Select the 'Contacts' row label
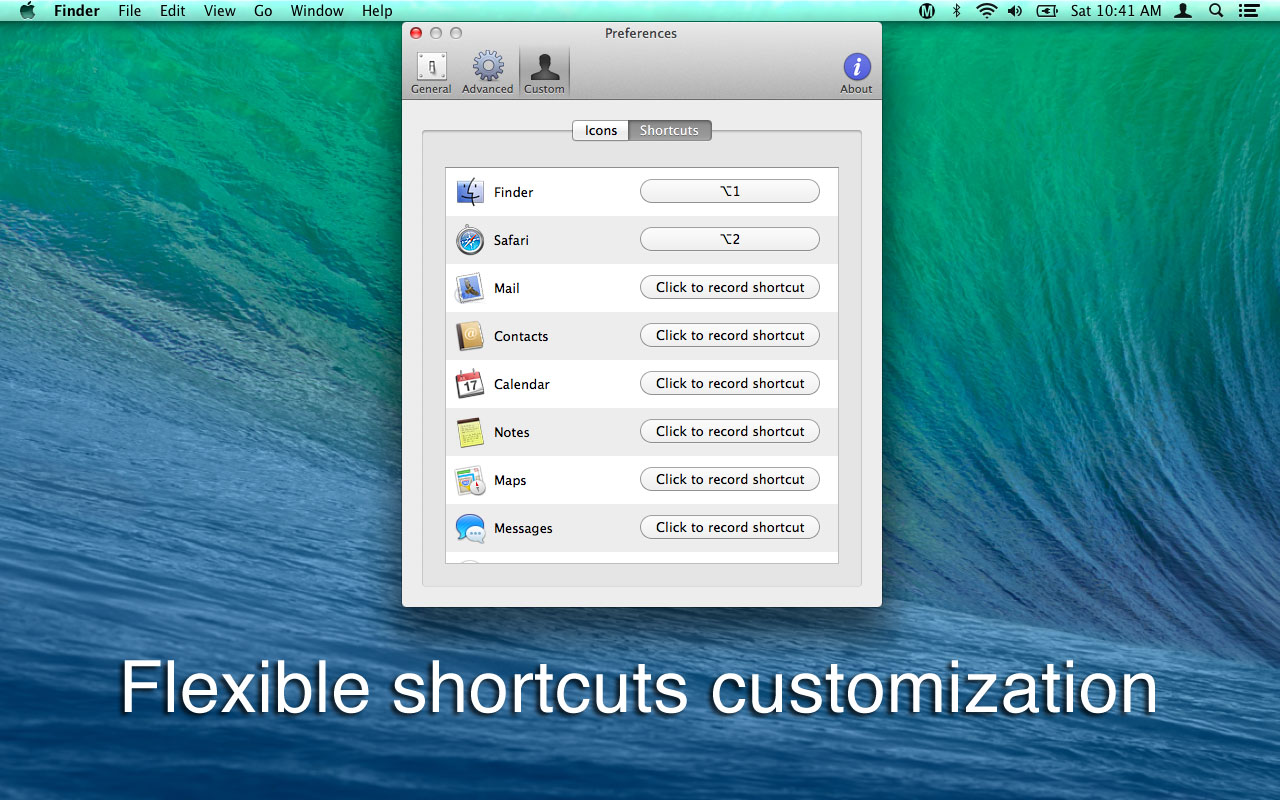This screenshot has width=1280, height=800. tap(521, 336)
